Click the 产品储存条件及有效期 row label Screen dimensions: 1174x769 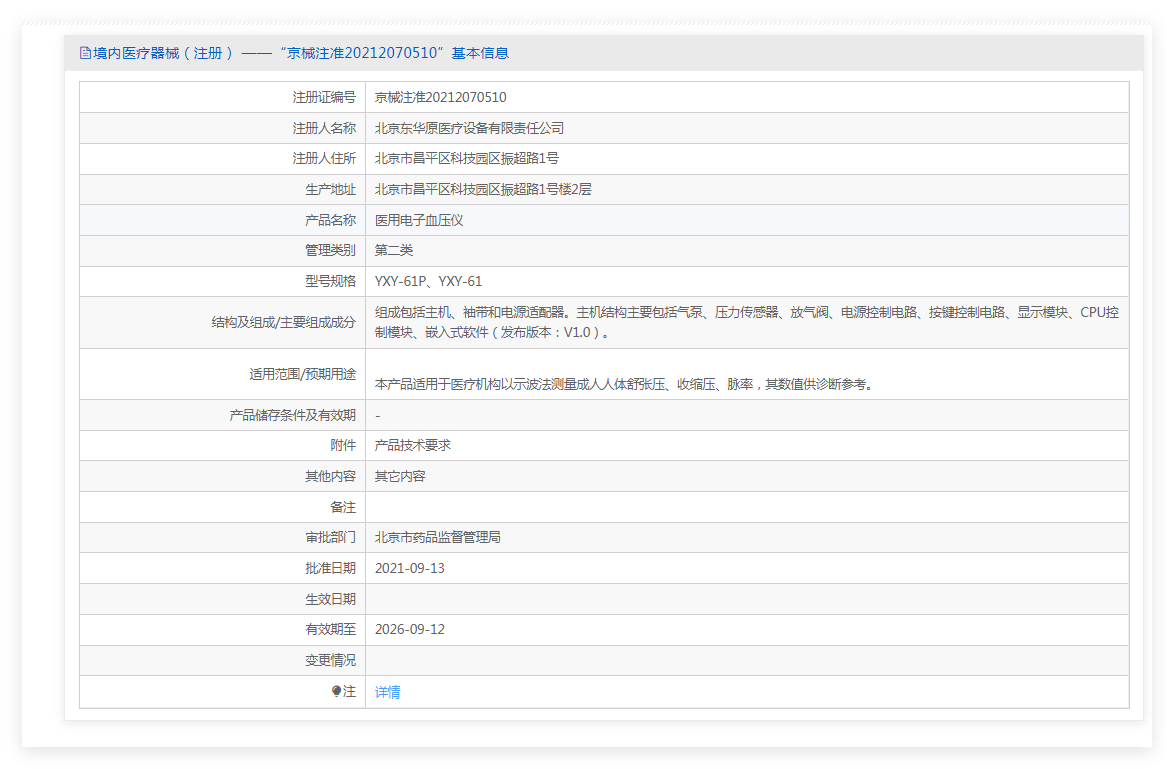[x=292, y=415]
